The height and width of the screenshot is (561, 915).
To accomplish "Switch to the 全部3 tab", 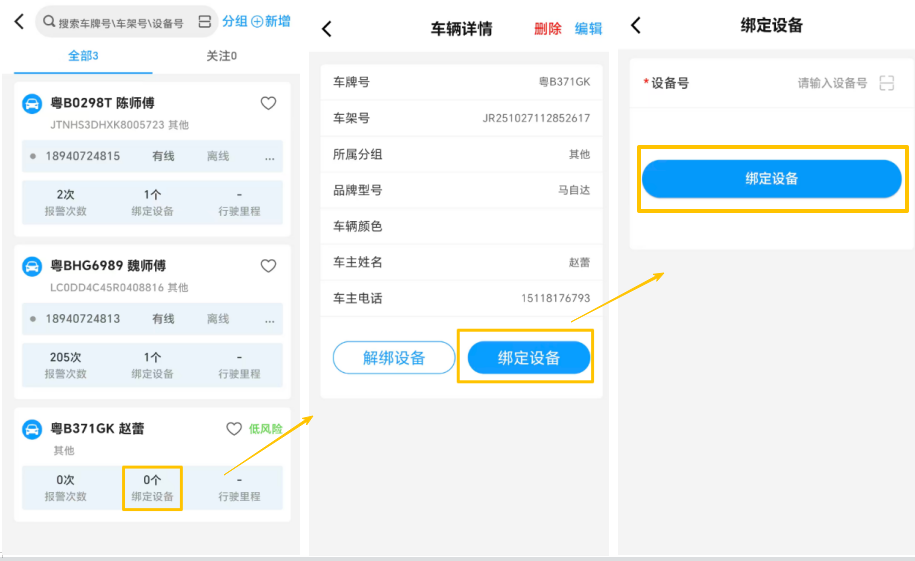I will point(83,56).
